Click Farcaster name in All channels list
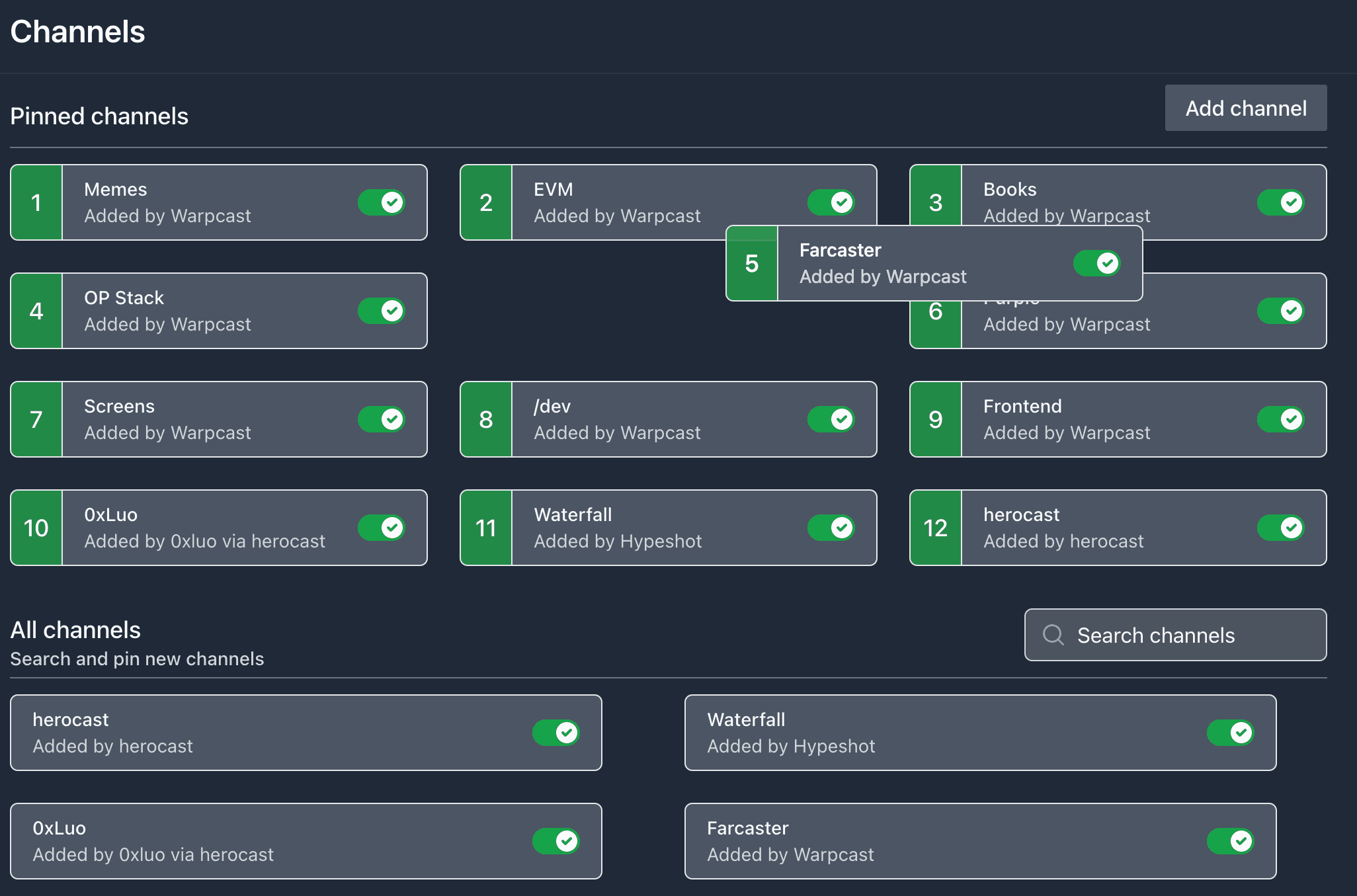 click(748, 828)
